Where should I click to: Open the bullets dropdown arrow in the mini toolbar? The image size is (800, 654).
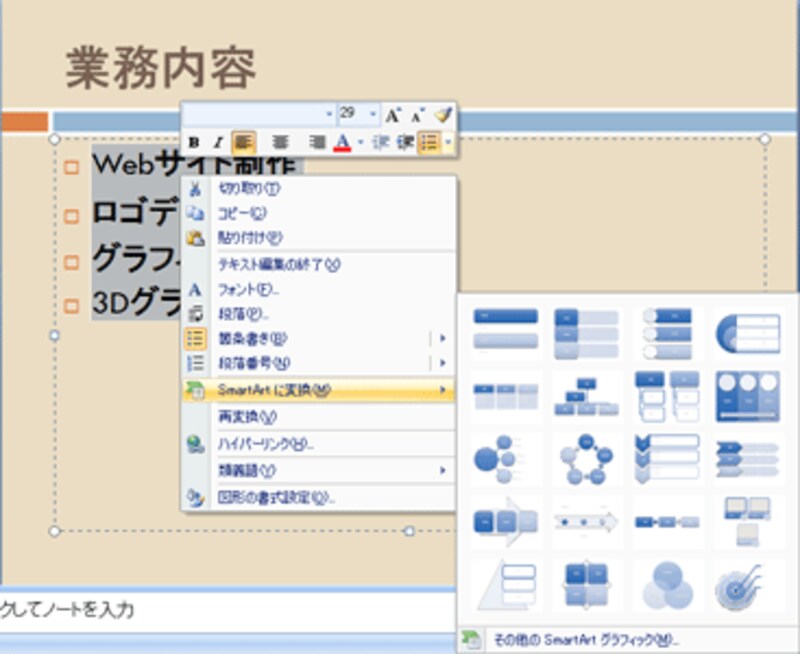click(x=448, y=142)
